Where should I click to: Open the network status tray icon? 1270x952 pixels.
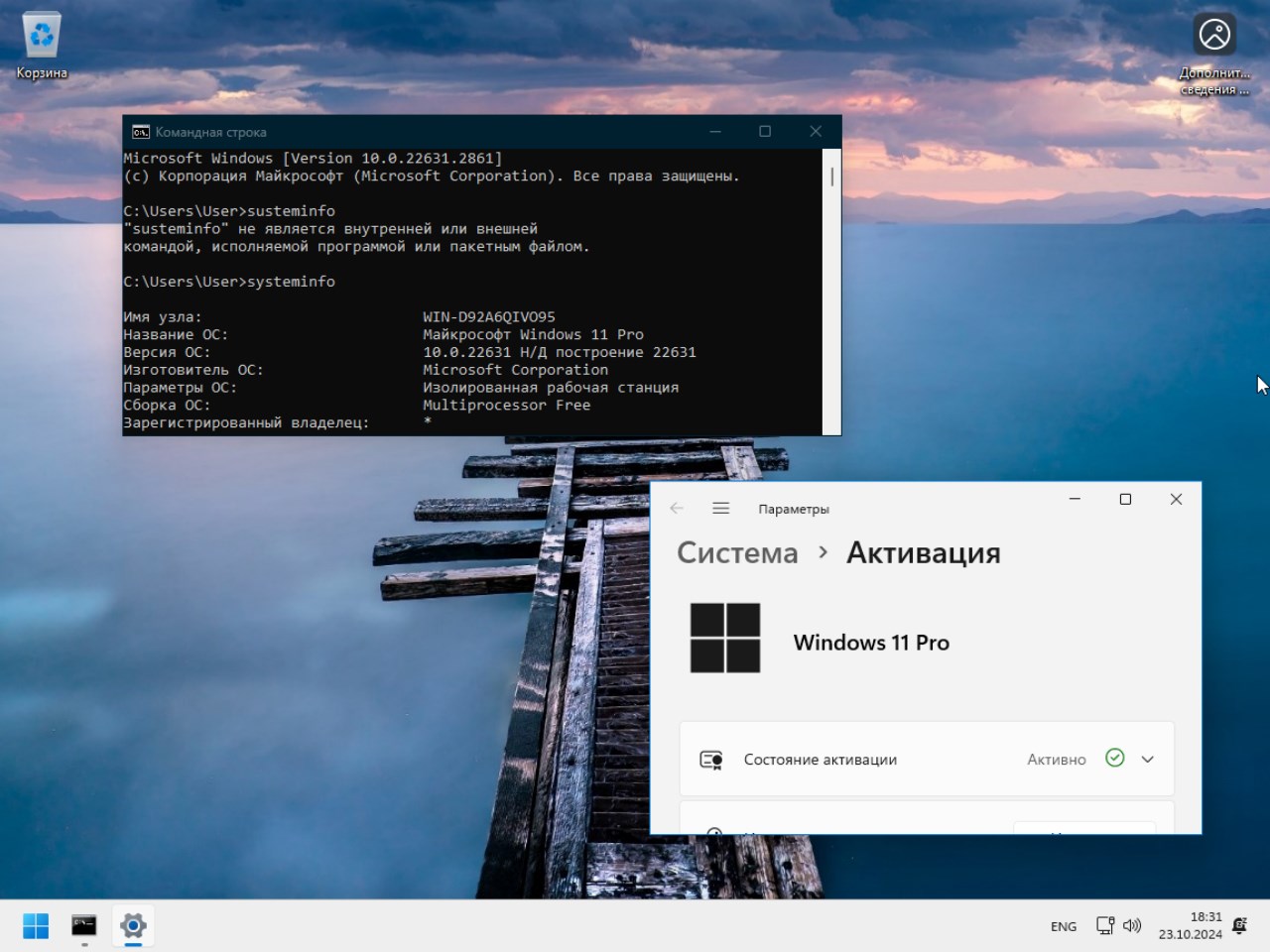(1105, 925)
